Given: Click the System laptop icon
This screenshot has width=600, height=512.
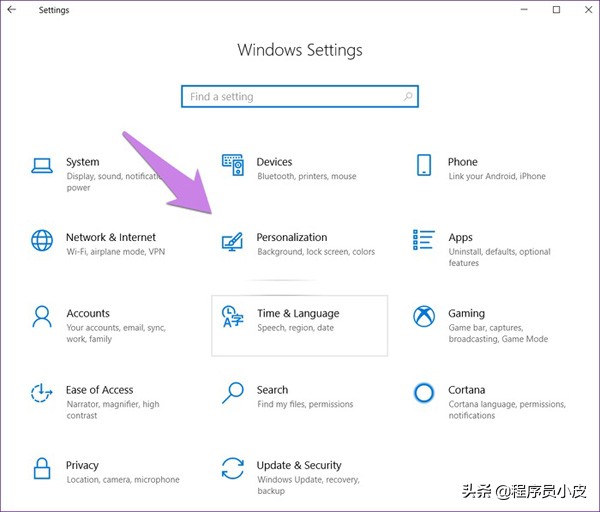Looking at the screenshot, I should pos(42,166).
